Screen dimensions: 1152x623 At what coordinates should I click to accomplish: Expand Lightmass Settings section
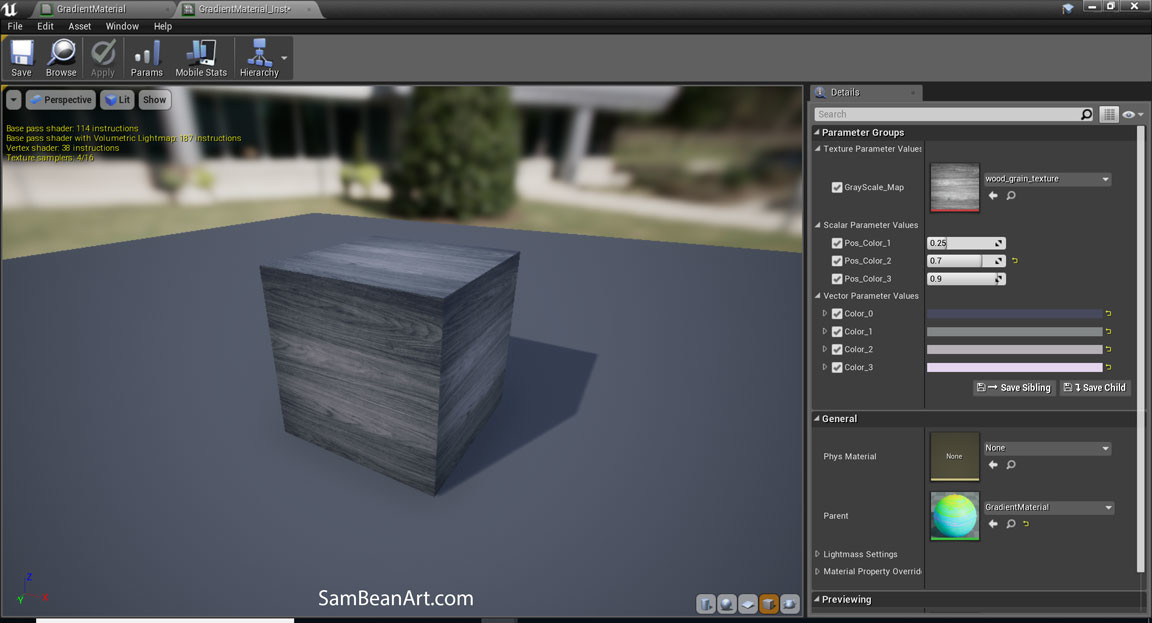[817, 554]
